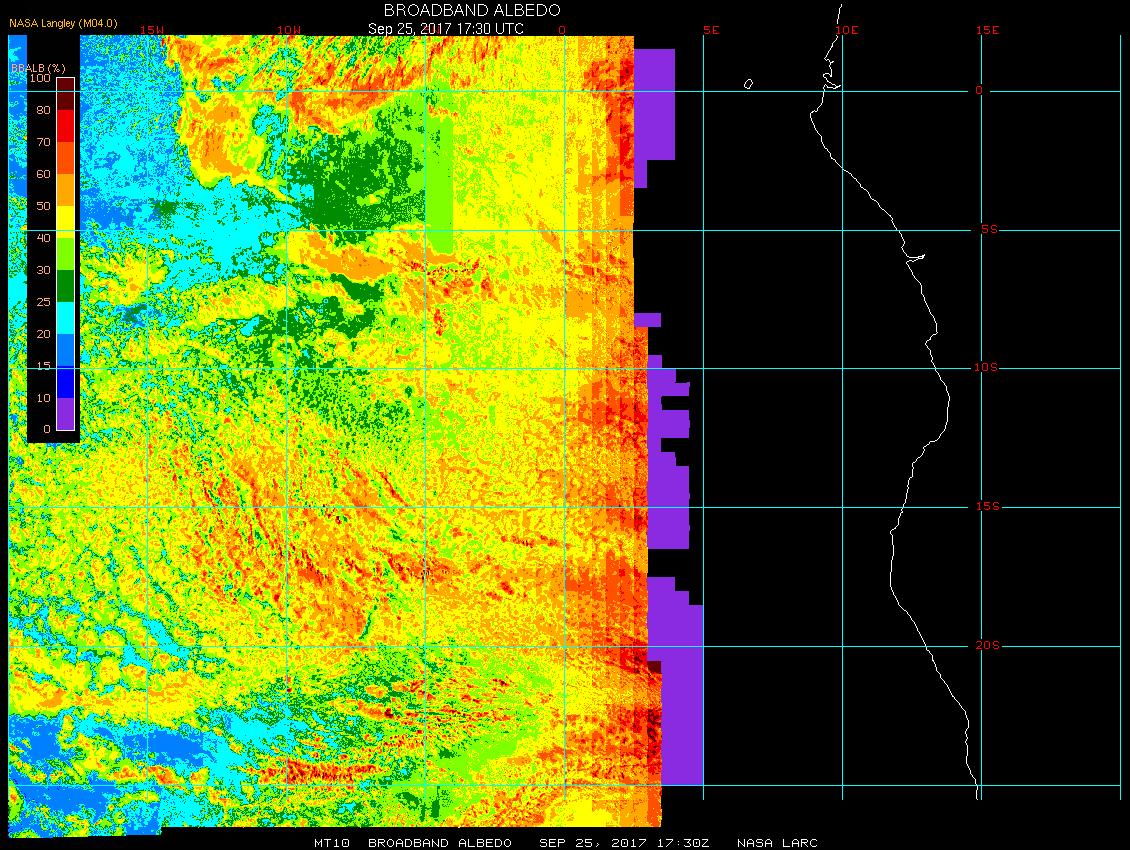Viewport: 1130px width, 850px height.
Task: Click the 10W longitude label
Action: tap(289, 30)
